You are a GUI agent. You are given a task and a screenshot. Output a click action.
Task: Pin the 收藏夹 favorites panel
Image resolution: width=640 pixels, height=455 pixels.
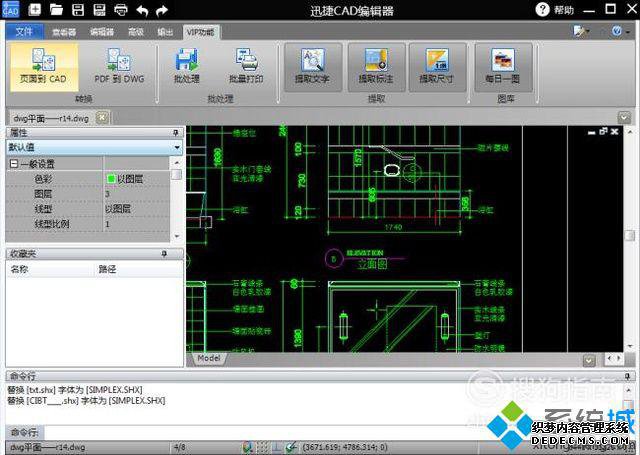pyautogui.click(x=164, y=254)
